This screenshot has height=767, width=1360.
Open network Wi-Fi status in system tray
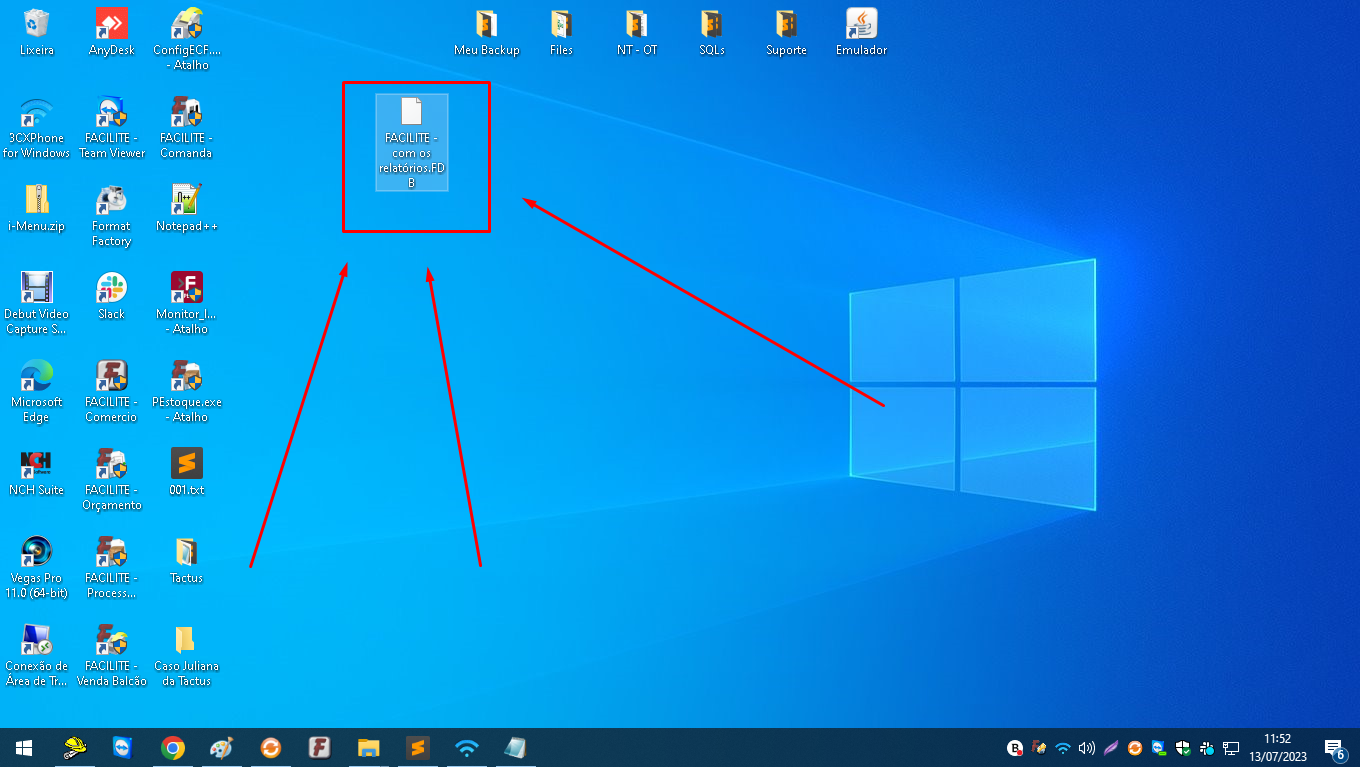1063,747
